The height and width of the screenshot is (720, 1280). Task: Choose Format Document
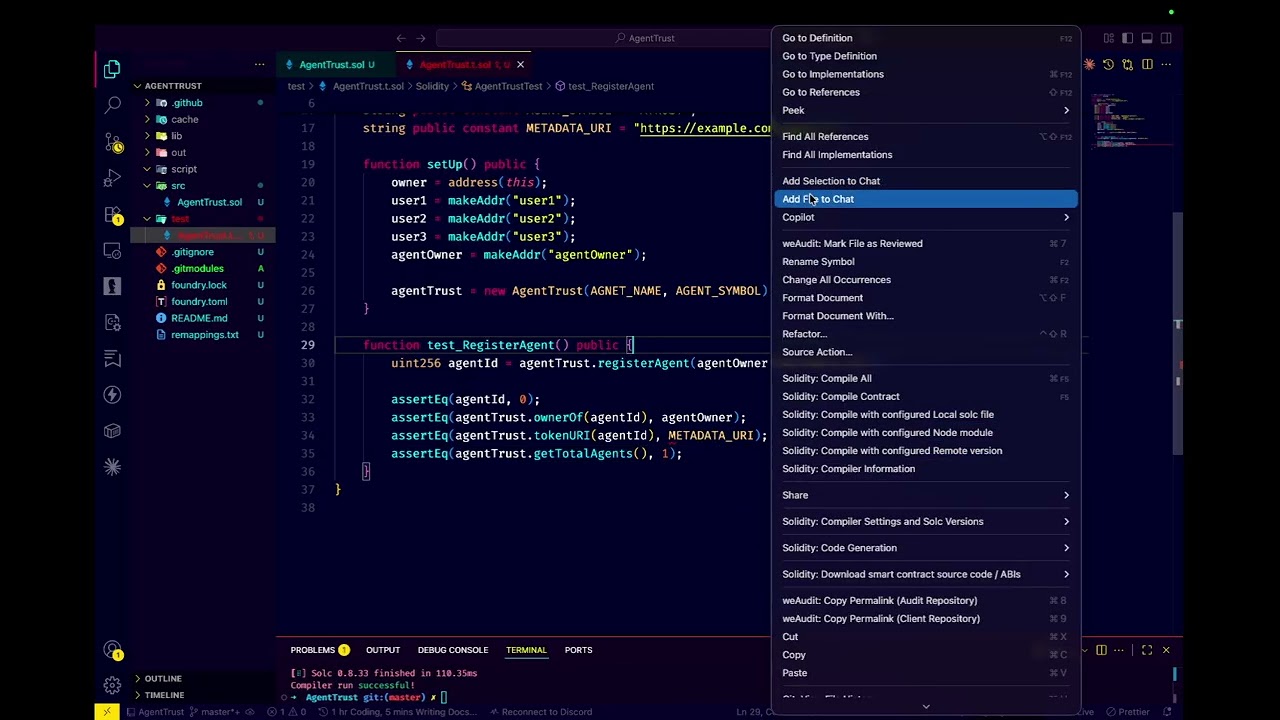click(x=926, y=298)
